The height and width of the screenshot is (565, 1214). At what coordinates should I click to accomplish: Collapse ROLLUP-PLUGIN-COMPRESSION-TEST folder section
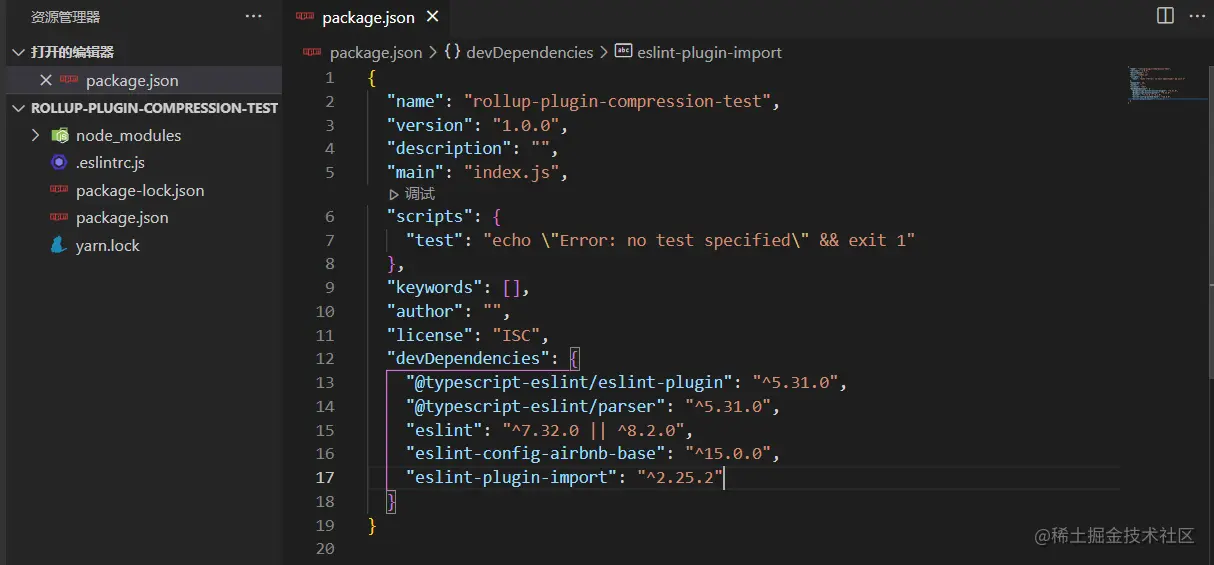(18, 108)
